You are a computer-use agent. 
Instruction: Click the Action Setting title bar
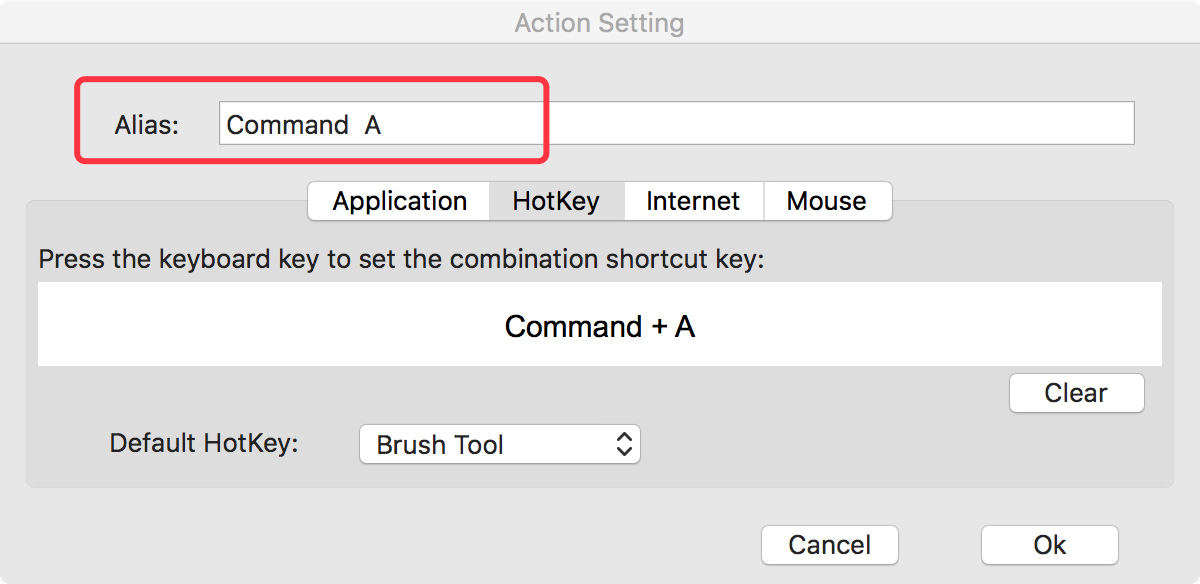599,22
